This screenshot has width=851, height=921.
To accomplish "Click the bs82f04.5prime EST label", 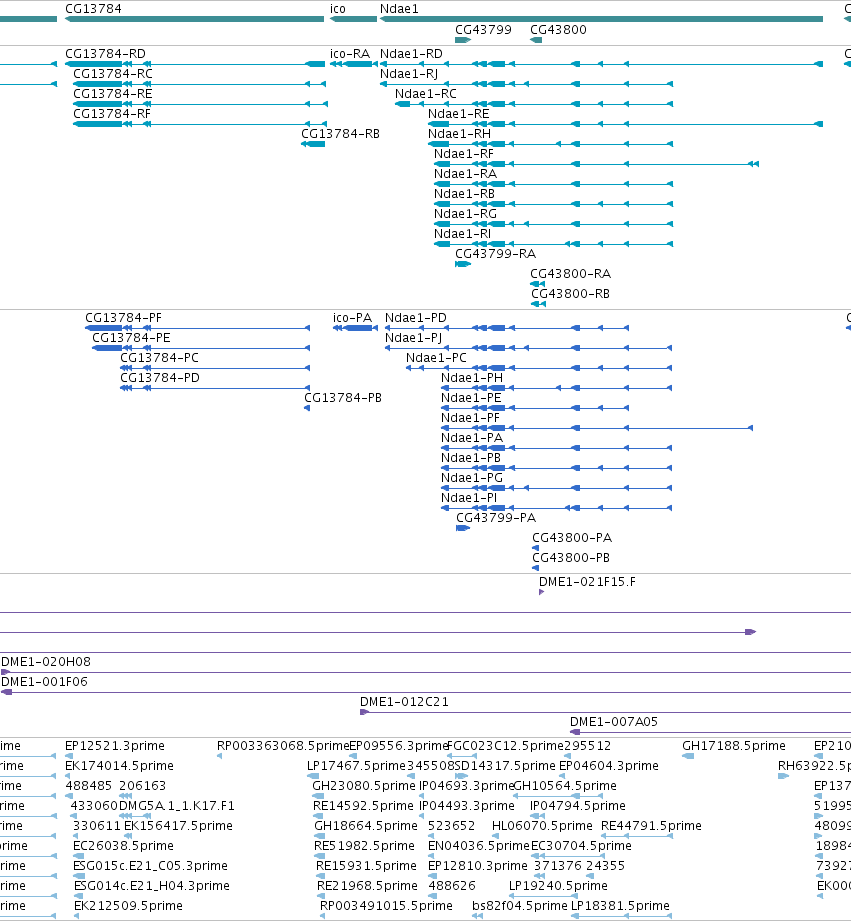I will click(520, 905).
